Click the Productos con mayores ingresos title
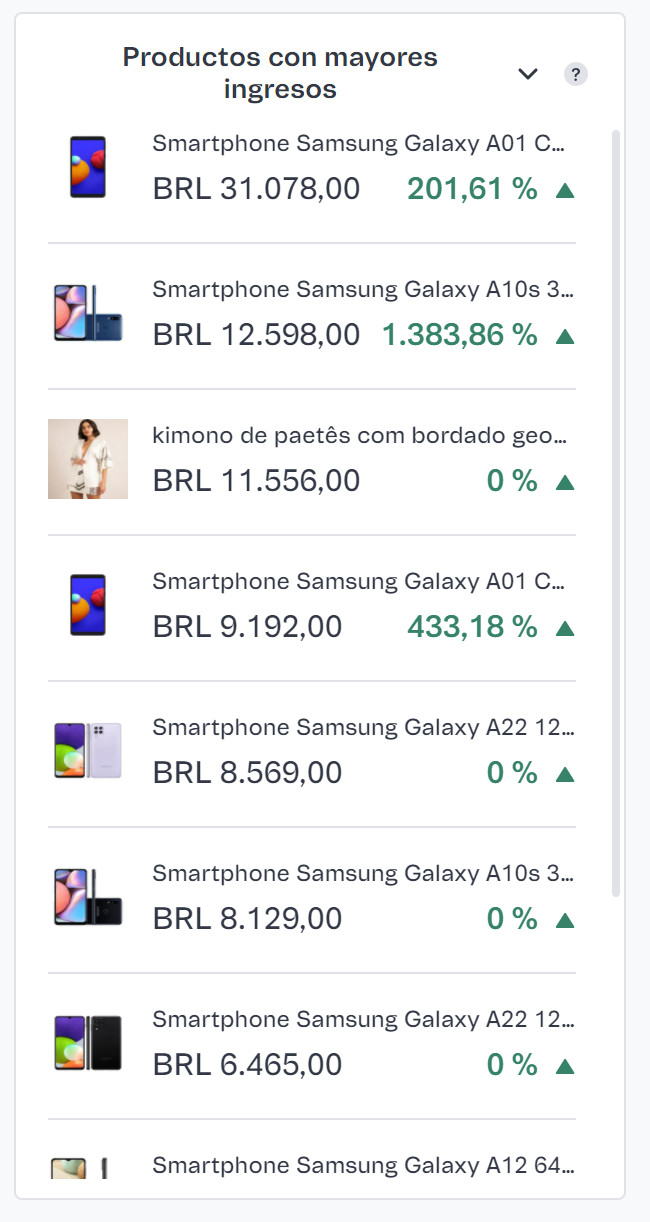This screenshot has width=650, height=1222. point(280,73)
